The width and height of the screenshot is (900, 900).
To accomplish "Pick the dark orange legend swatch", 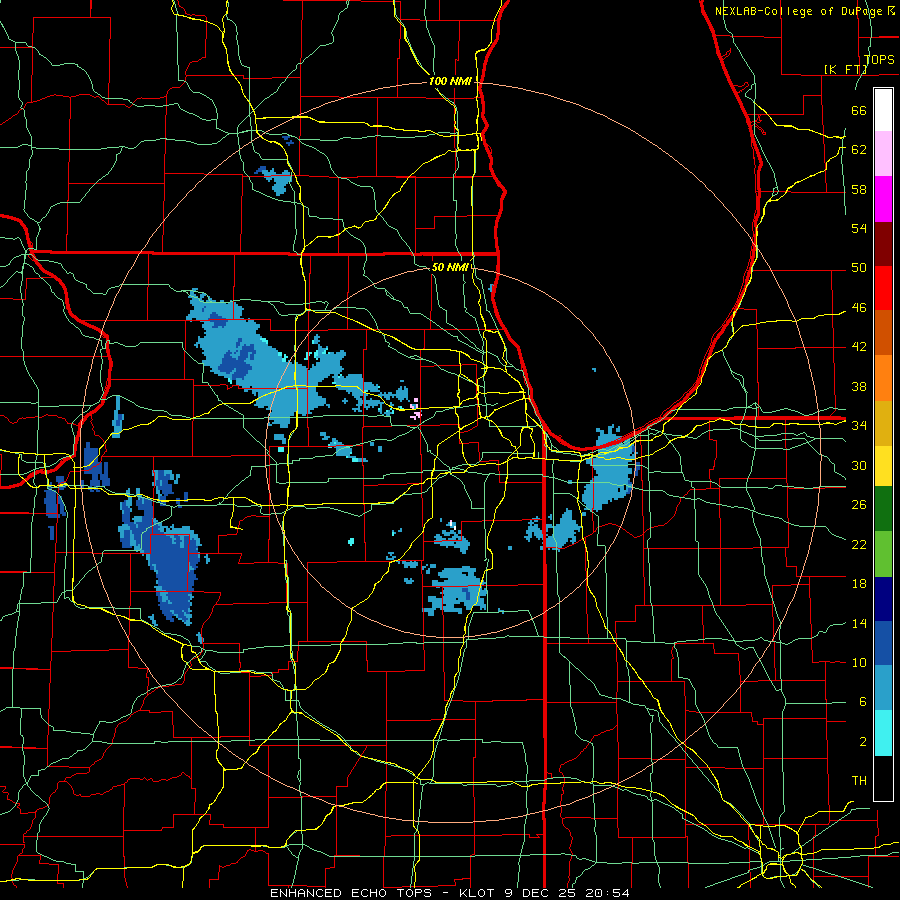I will point(883,333).
